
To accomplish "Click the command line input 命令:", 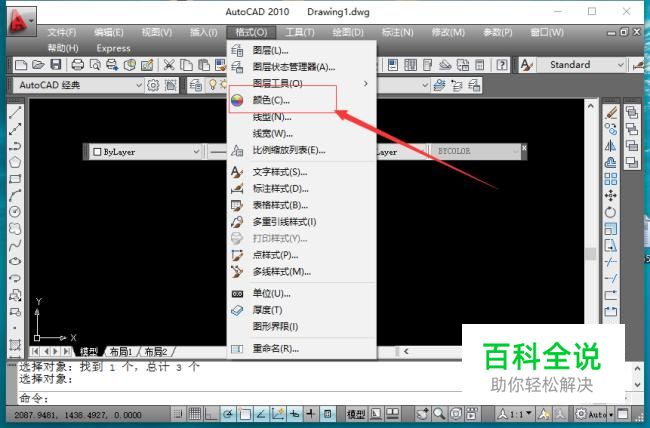I will tap(240, 399).
